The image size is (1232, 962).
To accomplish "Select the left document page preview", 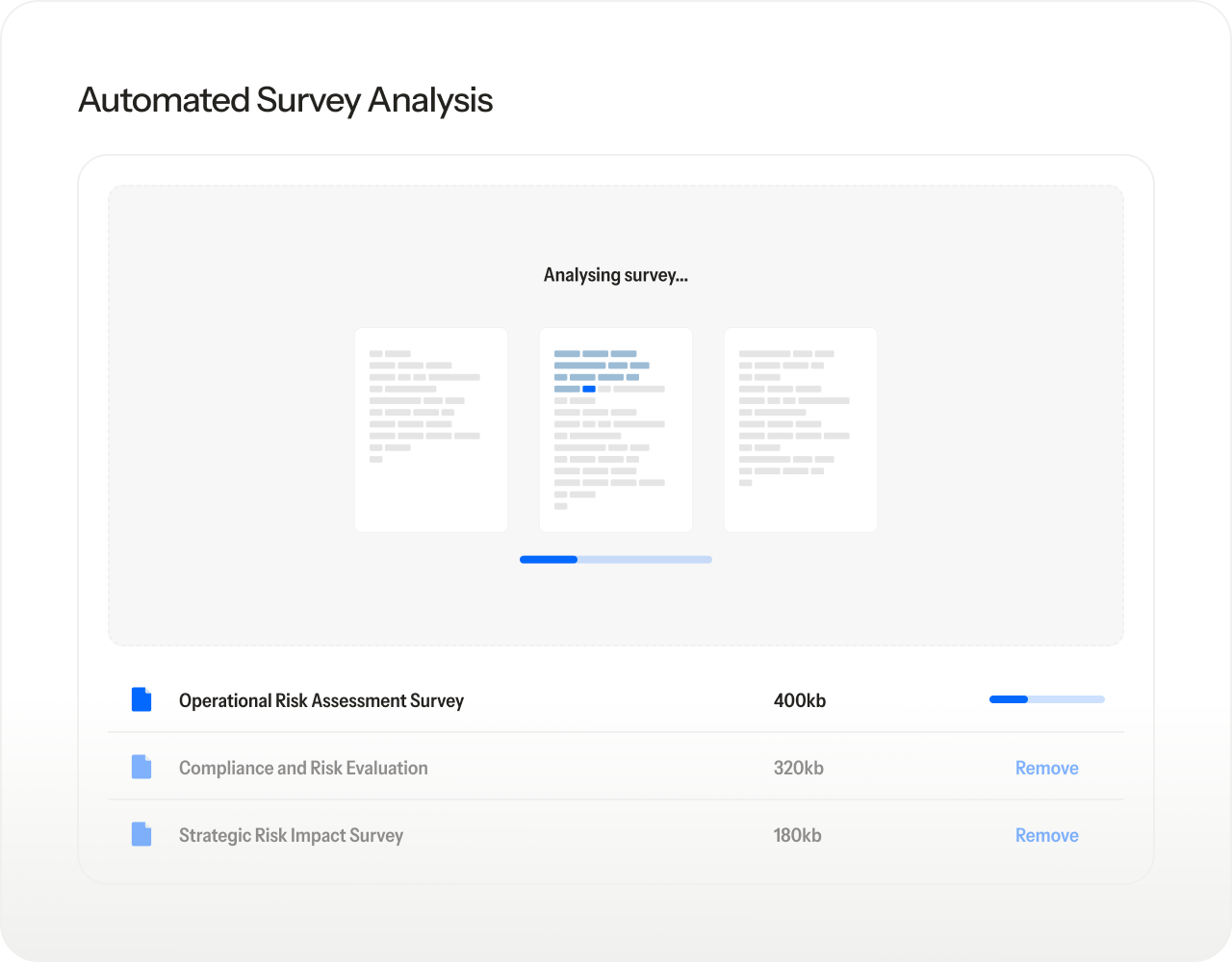I will (x=431, y=430).
